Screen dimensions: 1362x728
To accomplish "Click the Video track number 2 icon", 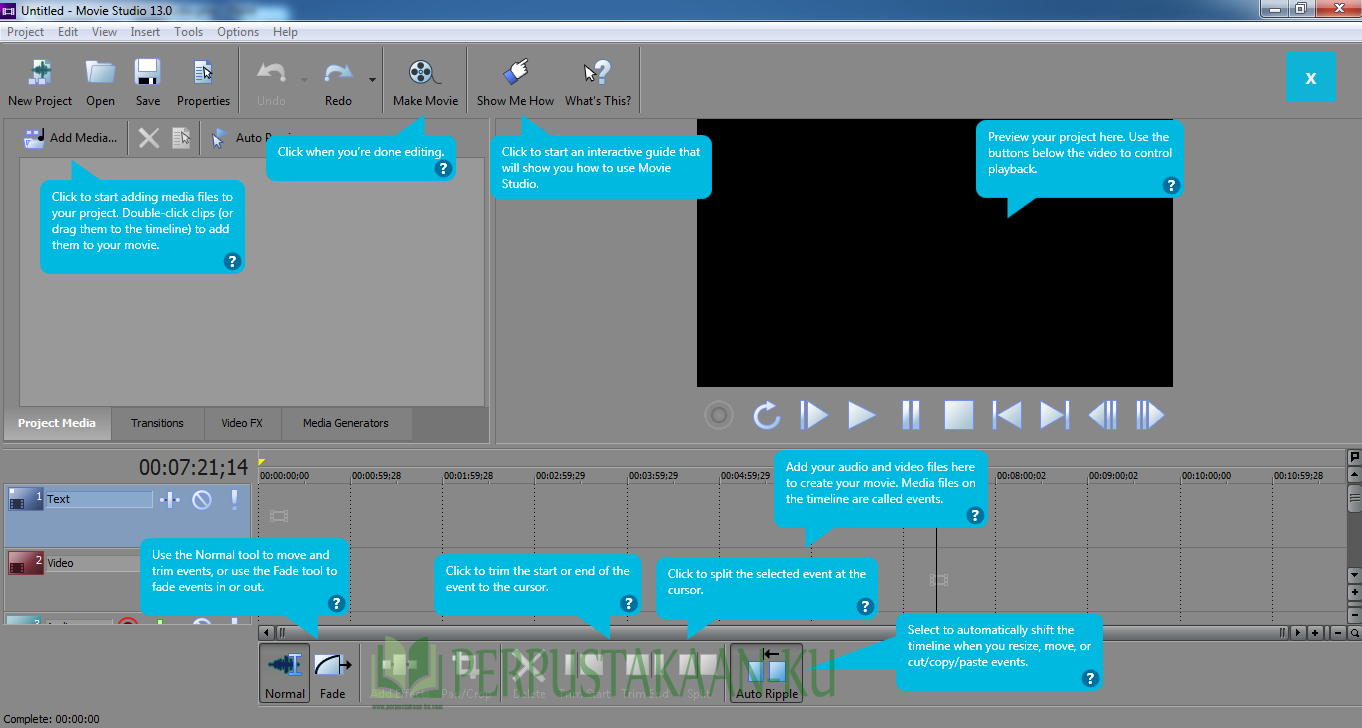I will [x=26, y=564].
